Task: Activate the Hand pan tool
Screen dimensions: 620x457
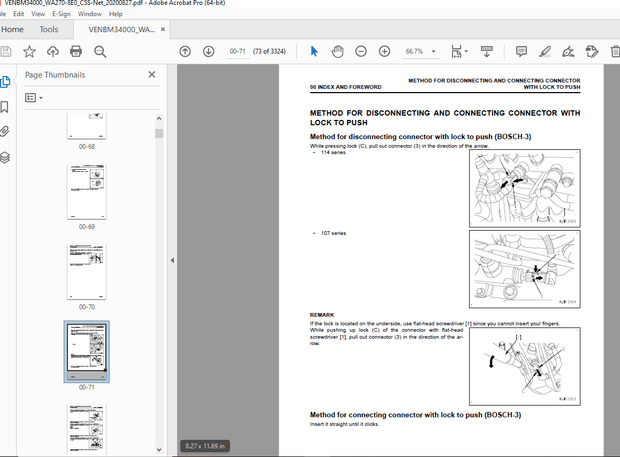Action: point(337,51)
